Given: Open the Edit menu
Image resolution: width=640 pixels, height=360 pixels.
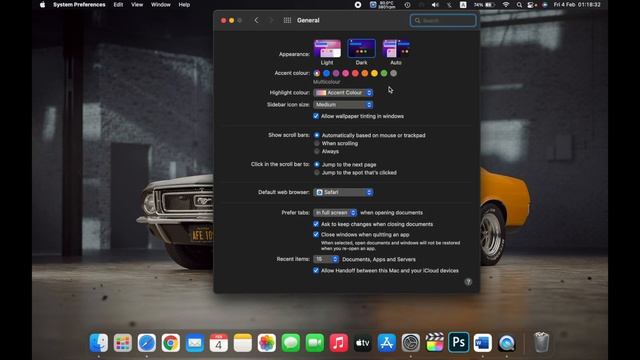Looking at the screenshot, I should [x=118, y=5].
